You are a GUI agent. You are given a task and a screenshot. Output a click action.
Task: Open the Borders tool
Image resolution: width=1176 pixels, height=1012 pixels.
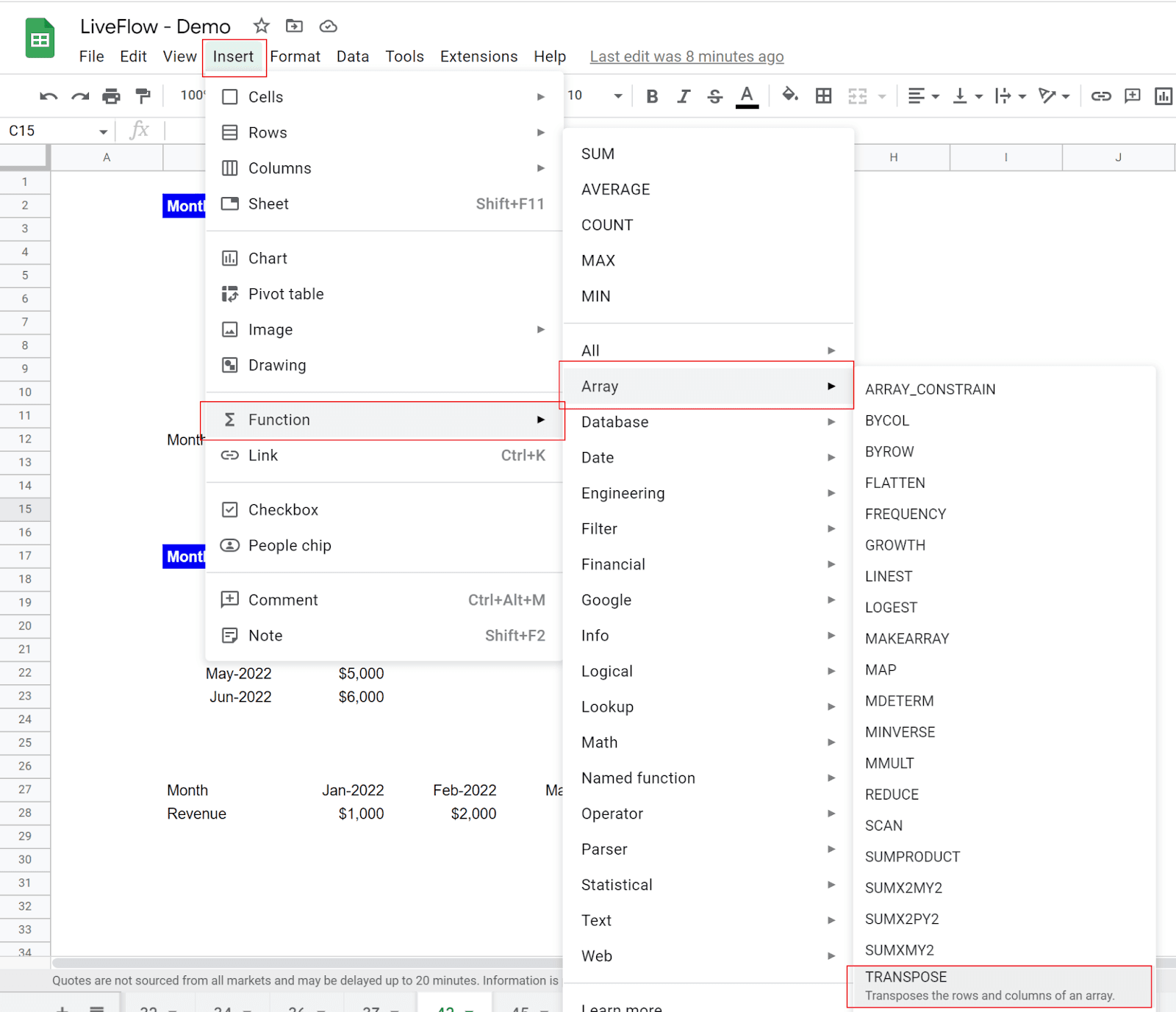pos(824,96)
